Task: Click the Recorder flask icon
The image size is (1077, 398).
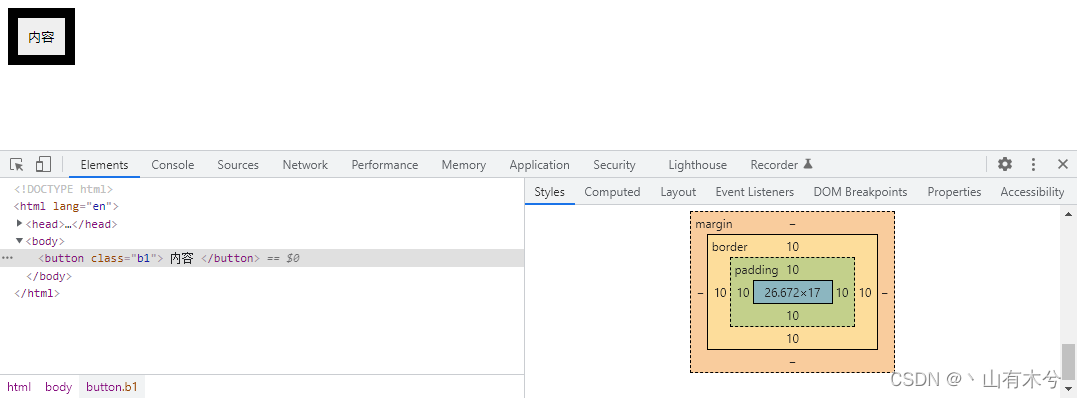Action: (x=808, y=164)
